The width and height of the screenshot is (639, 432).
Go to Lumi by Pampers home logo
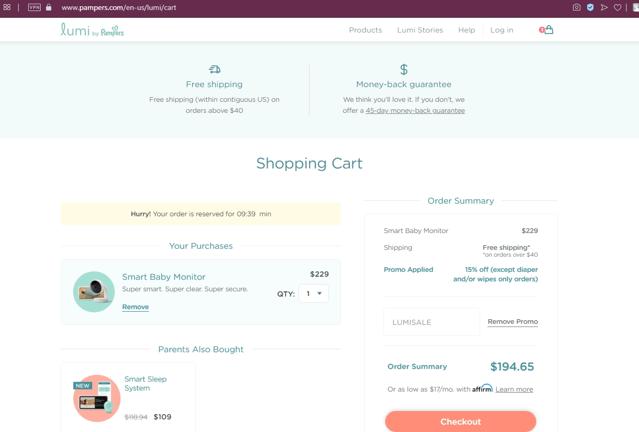[92, 30]
